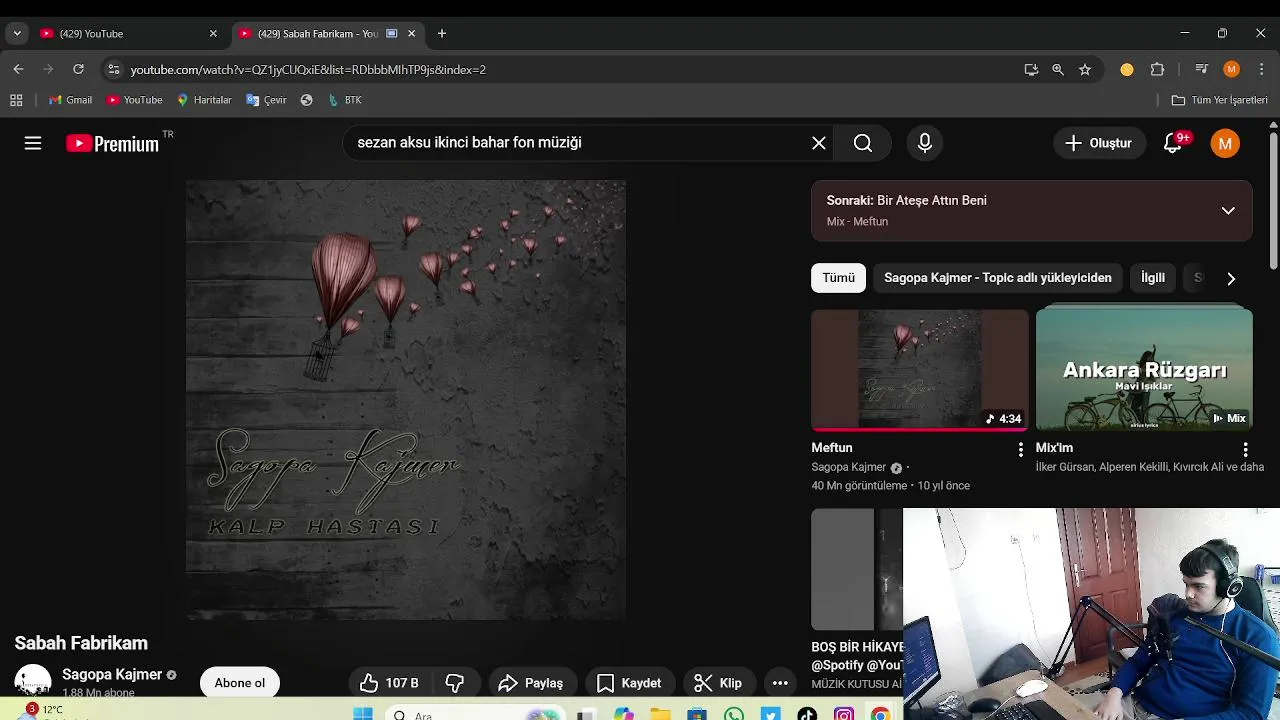This screenshot has width=1280, height=720.
Task: Open Haritalar bookmark
Action: [x=204, y=100]
